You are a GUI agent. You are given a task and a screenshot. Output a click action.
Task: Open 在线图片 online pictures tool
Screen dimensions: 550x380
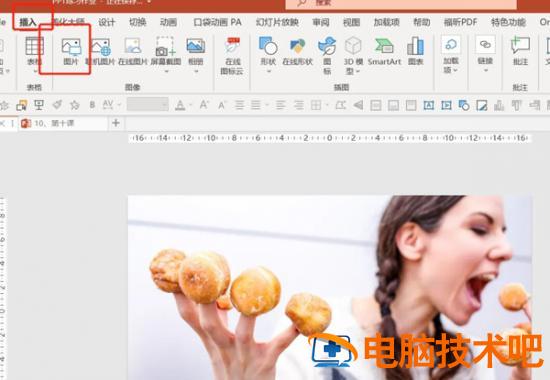(x=133, y=51)
